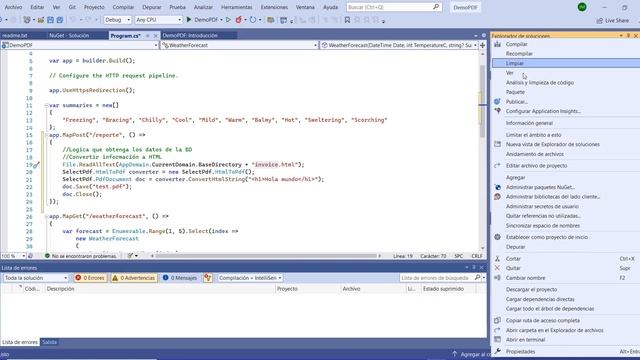The height and width of the screenshot is (360, 640).
Task: Click Quitar red X icon in menu
Action: coord(497,268)
